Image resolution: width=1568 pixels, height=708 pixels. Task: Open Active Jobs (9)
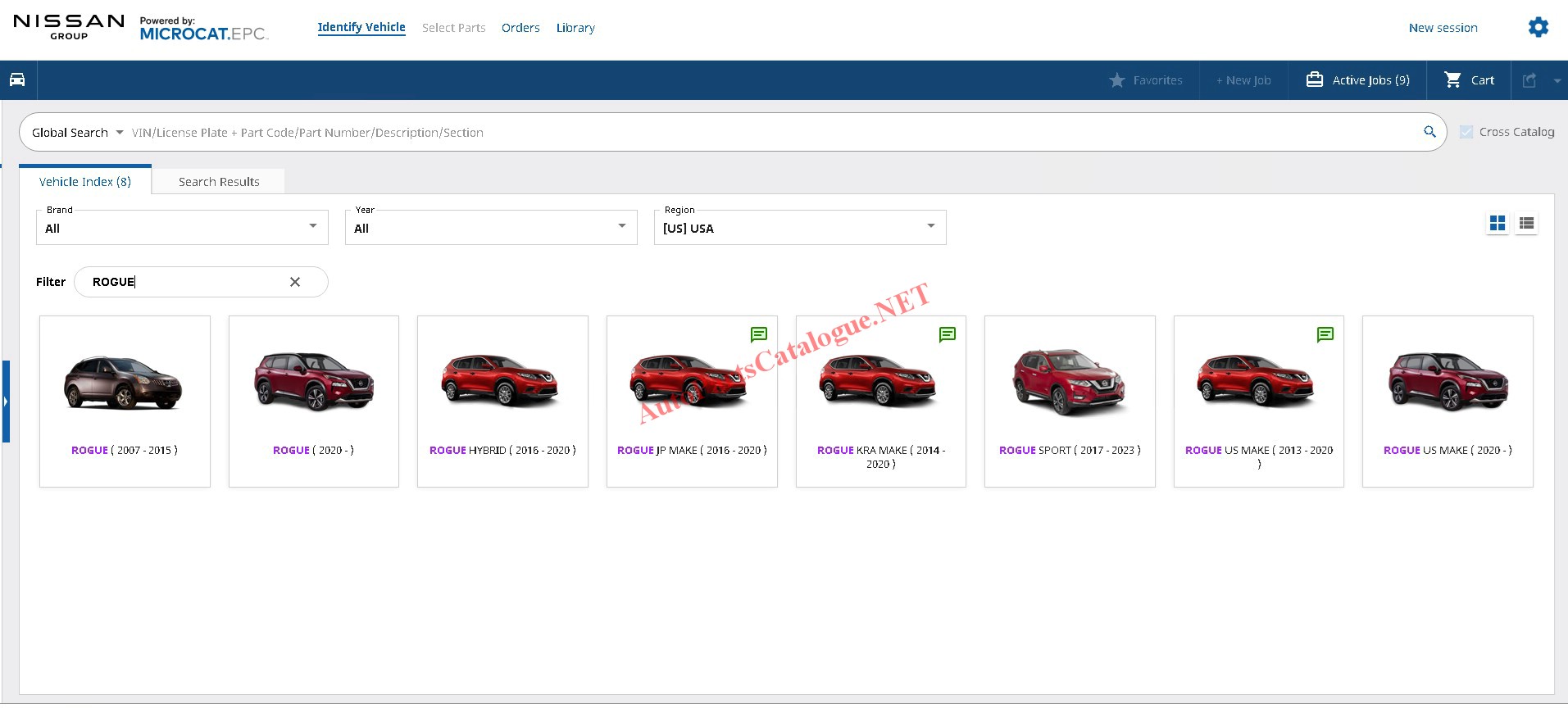tap(1357, 80)
